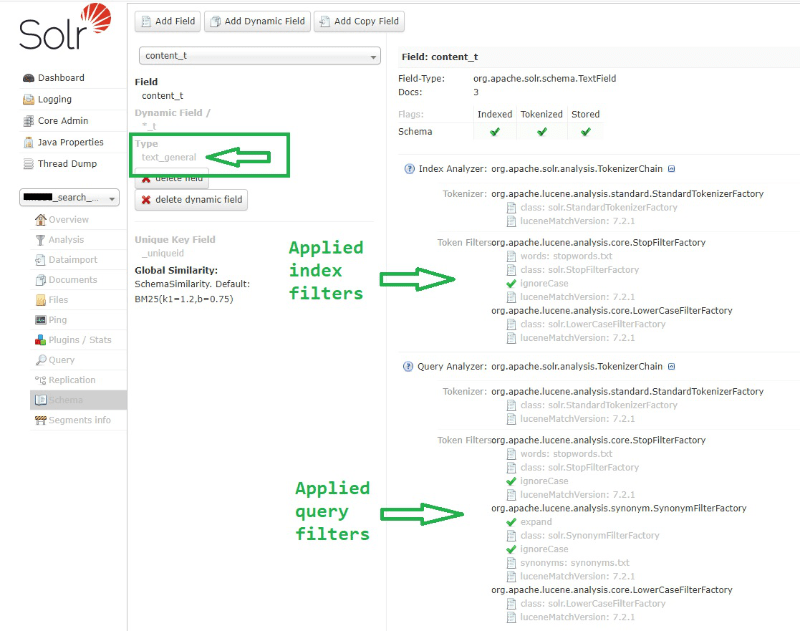Collapse the Query Analyzer details
The width and height of the screenshot is (800, 631).
pyautogui.click(x=671, y=366)
